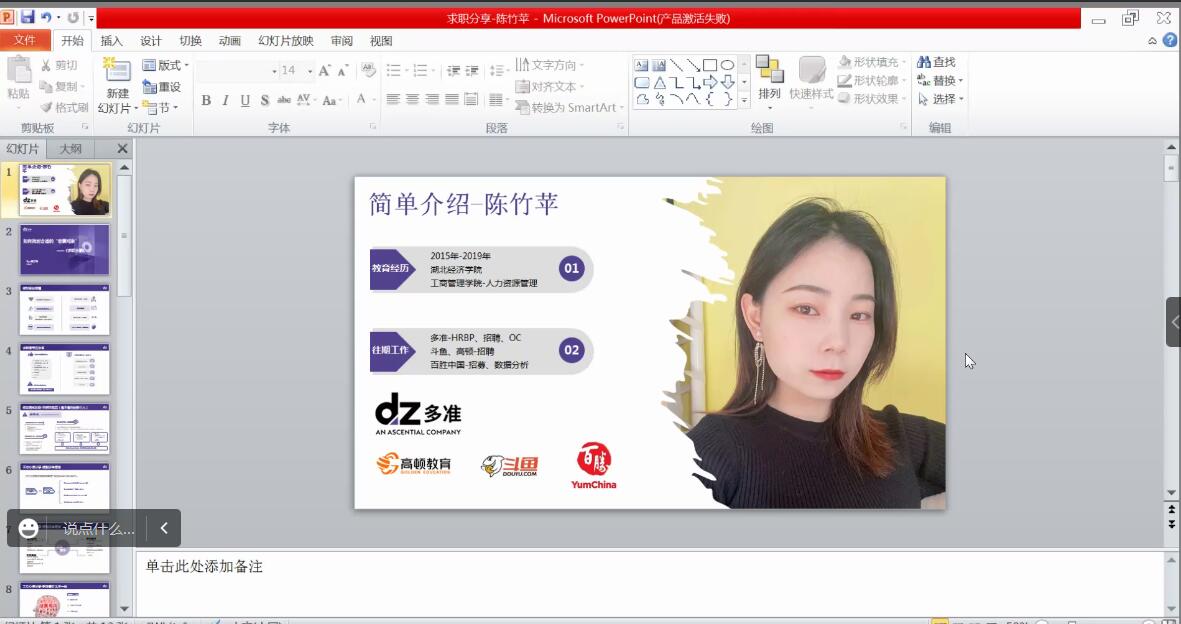Select slide 3 thumbnail in the slide panel

tap(65, 311)
